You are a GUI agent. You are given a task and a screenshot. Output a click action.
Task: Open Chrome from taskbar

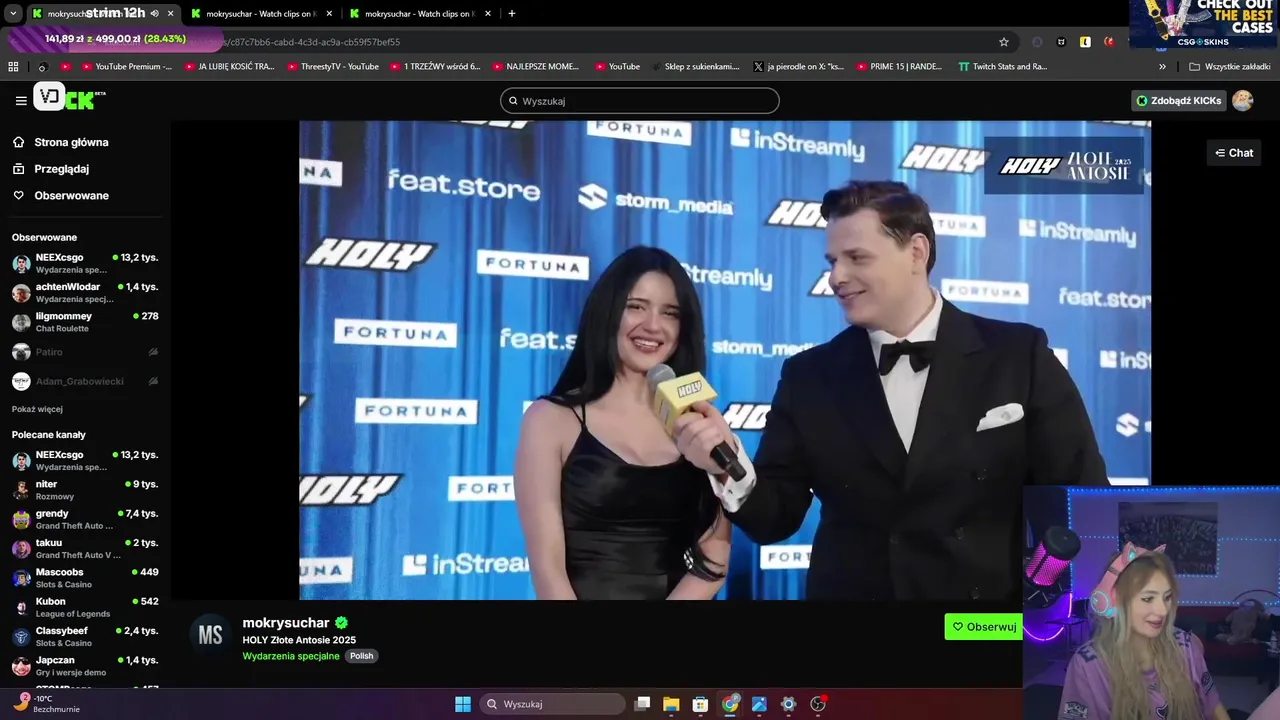tap(730, 704)
